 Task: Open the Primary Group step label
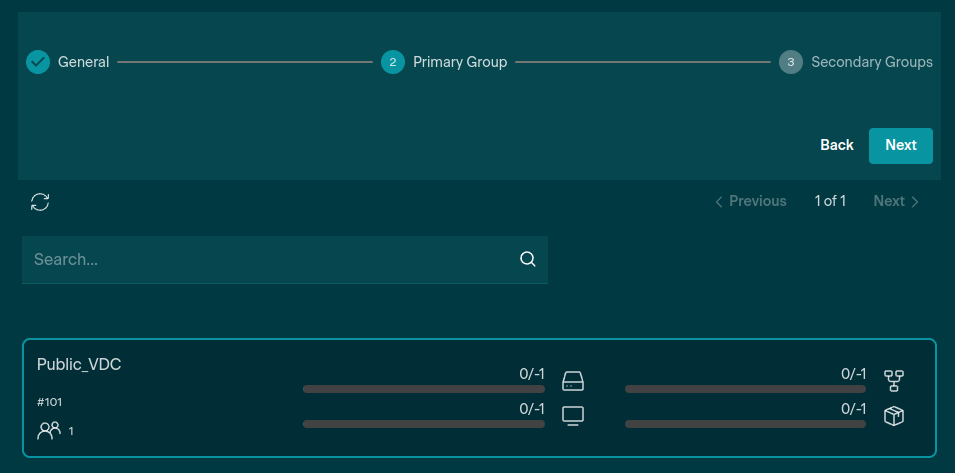click(x=460, y=62)
